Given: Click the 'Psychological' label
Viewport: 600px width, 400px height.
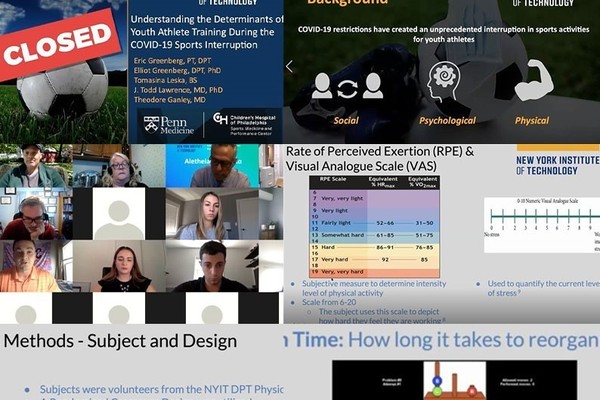Looking at the screenshot, I should pyautogui.click(x=447, y=121).
